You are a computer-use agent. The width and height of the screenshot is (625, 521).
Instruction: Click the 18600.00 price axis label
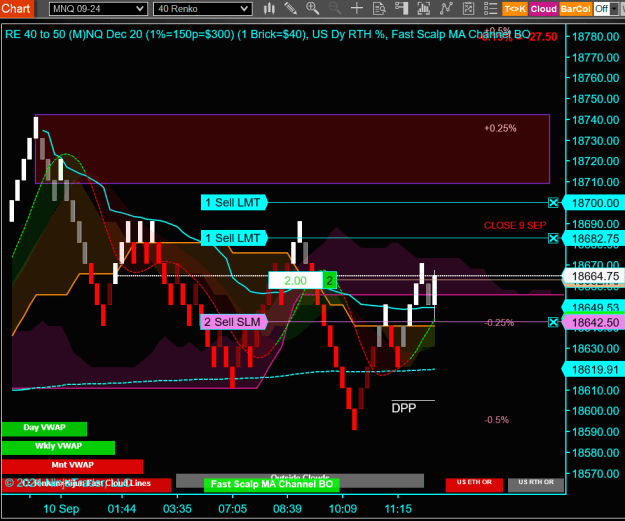tap(596, 411)
